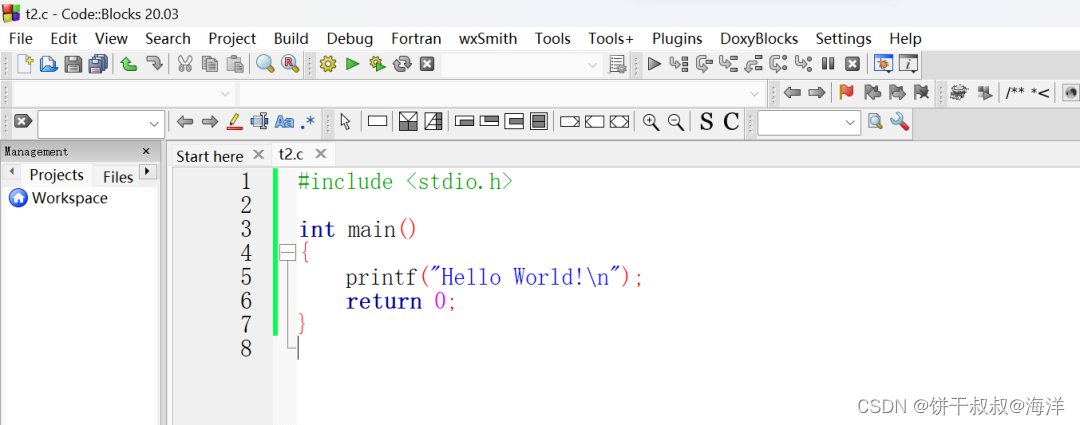Viewport: 1080px width, 425px height.
Task: Click the Copy icon in the toolbar
Action: 210,64
